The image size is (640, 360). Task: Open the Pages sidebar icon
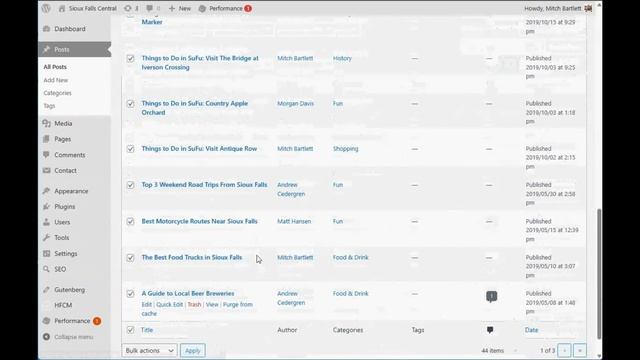point(47,139)
